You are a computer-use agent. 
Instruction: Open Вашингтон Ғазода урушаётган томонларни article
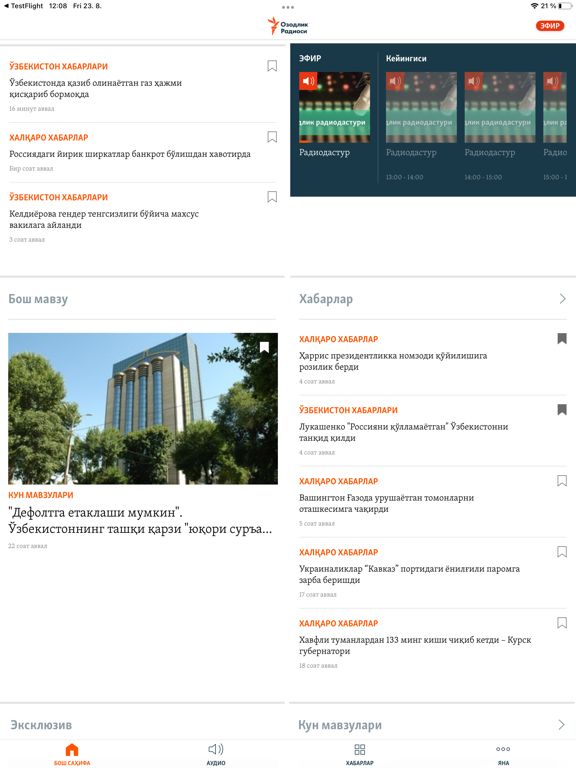386,503
